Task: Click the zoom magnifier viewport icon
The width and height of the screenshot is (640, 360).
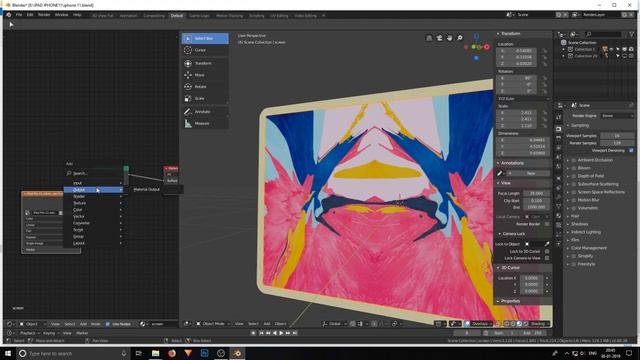Action: click(460, 38)
